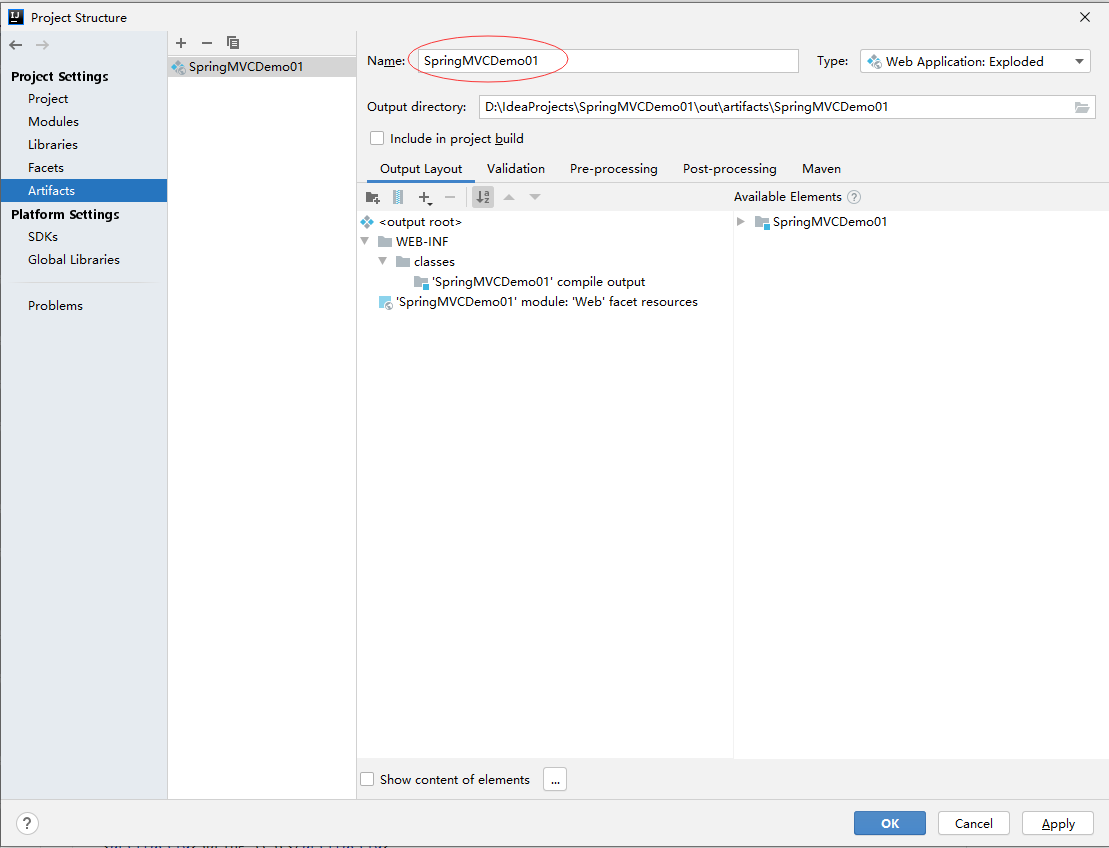Go back using the left arrow icon
Viewport: 1109px width, 848px height.
[16, 45]
